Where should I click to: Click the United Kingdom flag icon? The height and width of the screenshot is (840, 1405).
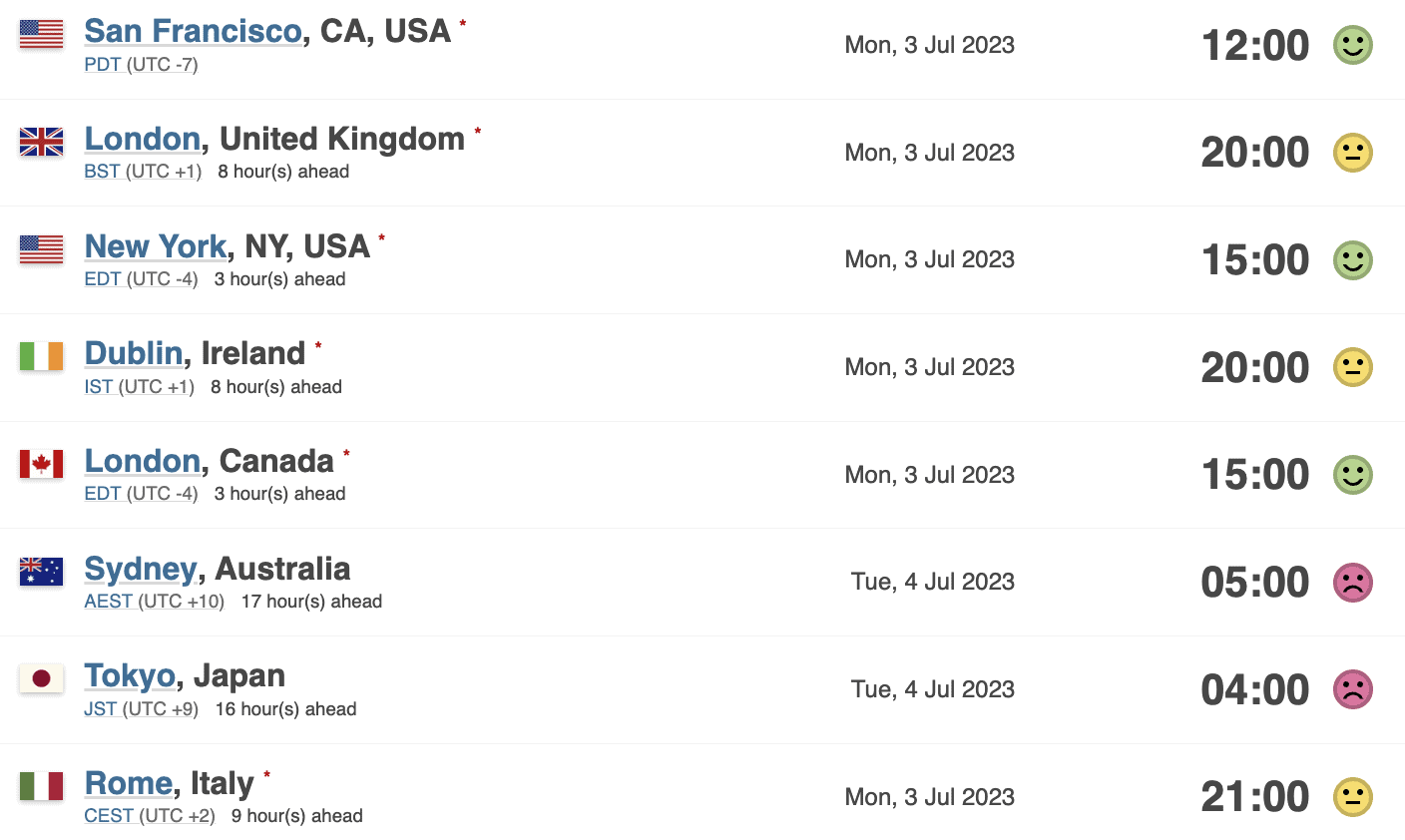tap(41, 142)
